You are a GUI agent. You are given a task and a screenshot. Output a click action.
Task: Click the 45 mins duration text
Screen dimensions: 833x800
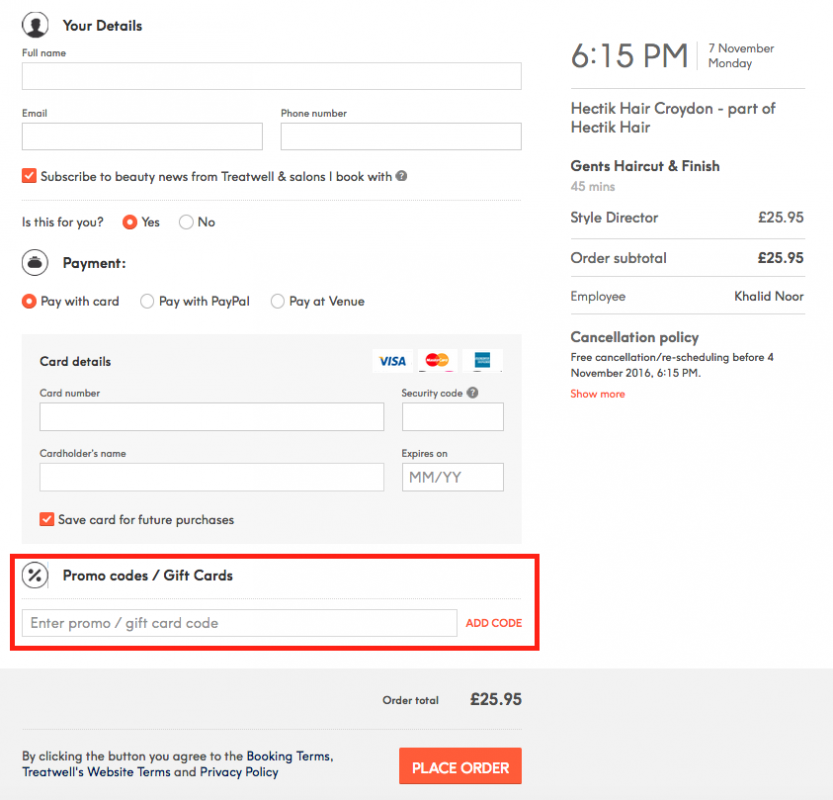(x=593, y=186)
